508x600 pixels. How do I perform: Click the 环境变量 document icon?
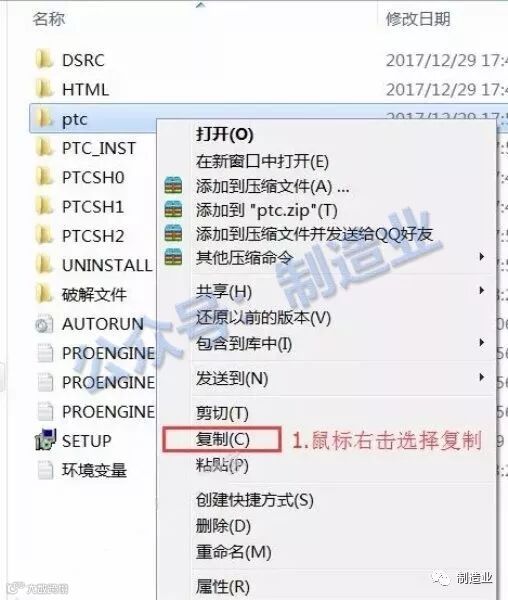click(45, 470)
